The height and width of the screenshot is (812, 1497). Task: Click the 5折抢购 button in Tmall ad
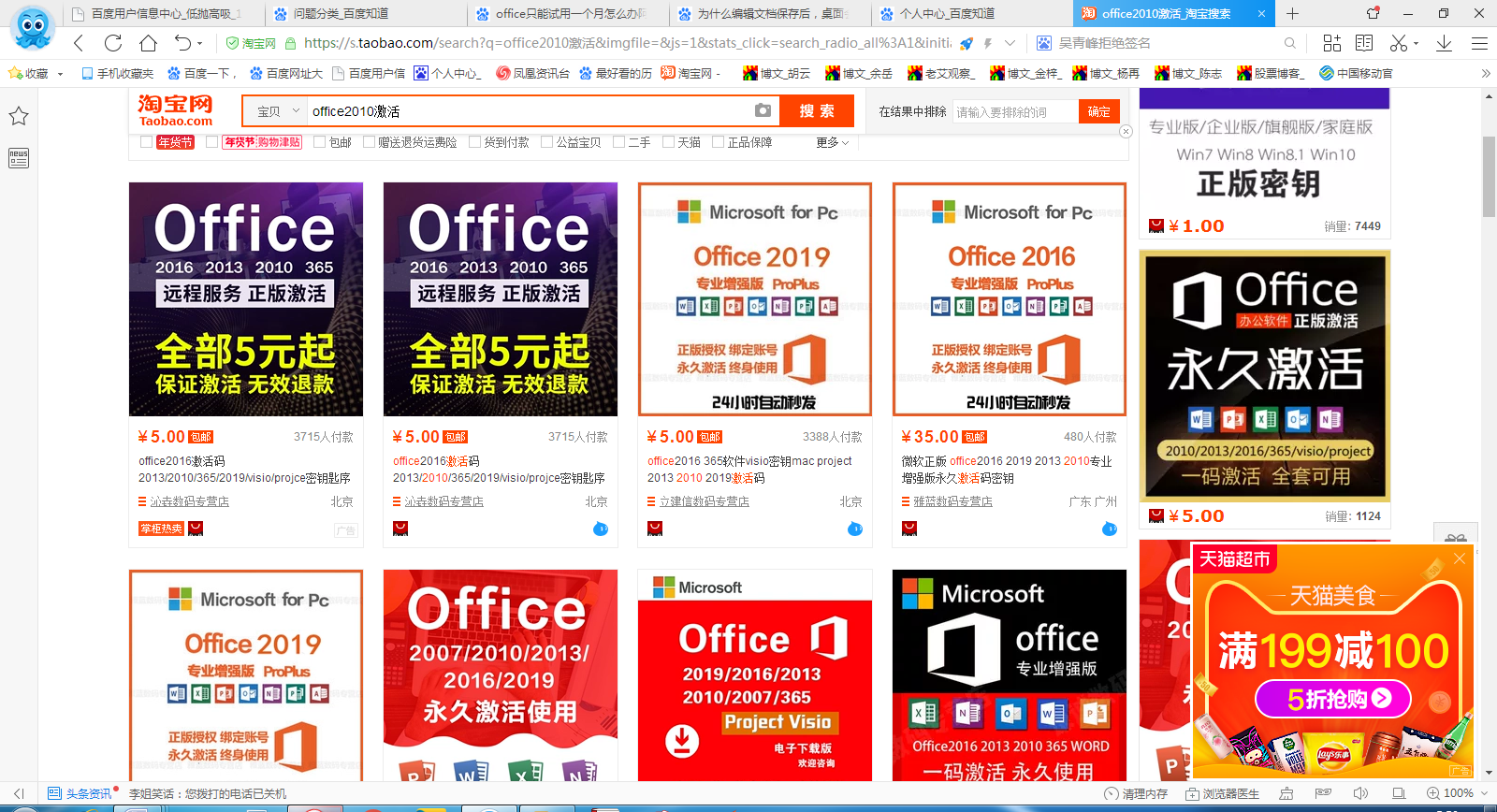click(1333, 699)
